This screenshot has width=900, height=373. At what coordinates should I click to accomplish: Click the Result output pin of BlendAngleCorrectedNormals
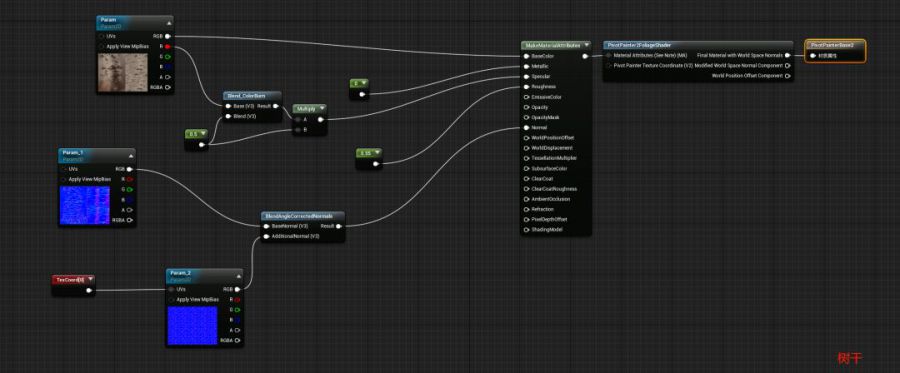339,226
